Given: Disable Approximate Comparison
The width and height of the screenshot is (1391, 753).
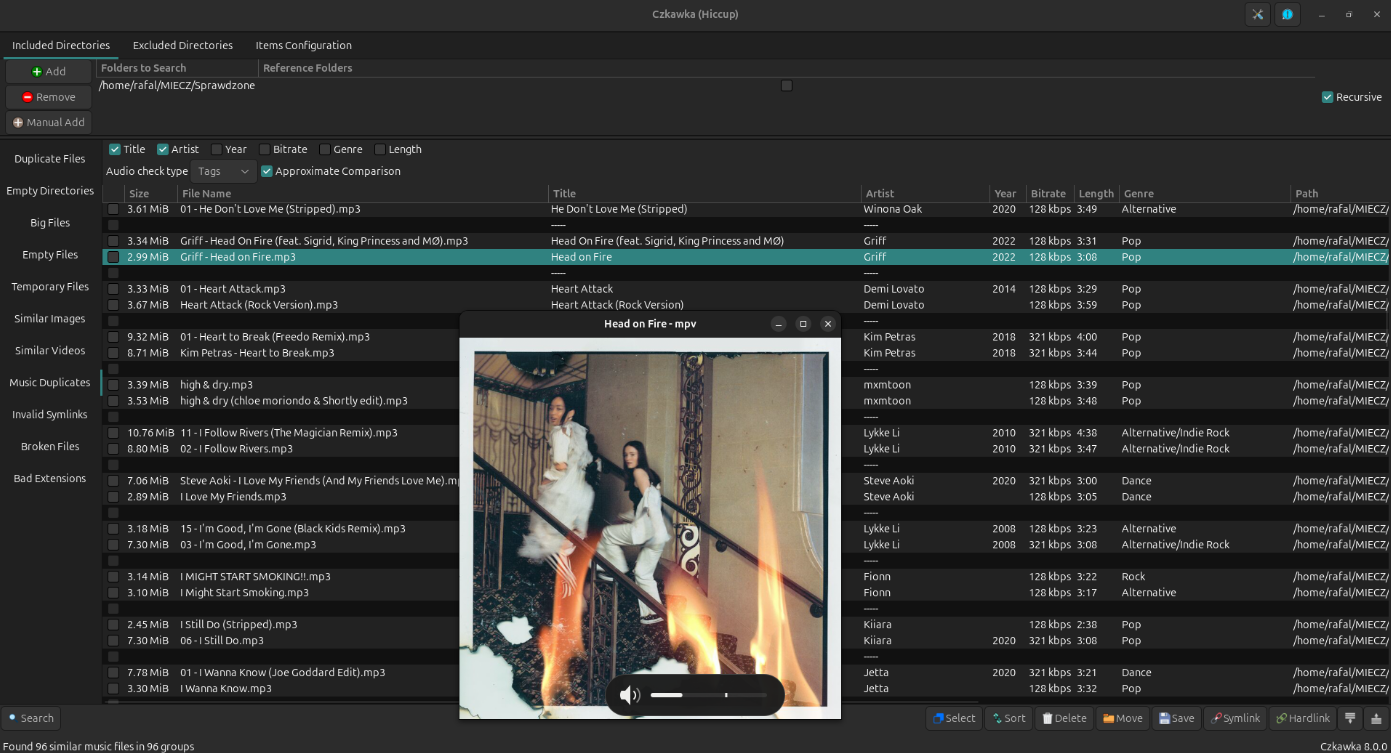Looking at the screenshot, I should [266, 171].
